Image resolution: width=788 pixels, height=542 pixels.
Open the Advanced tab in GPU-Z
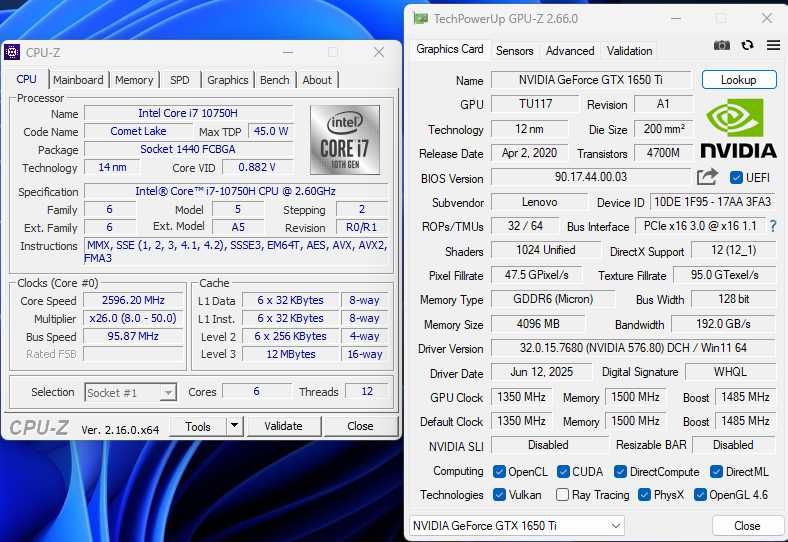[x=570, y=51]
